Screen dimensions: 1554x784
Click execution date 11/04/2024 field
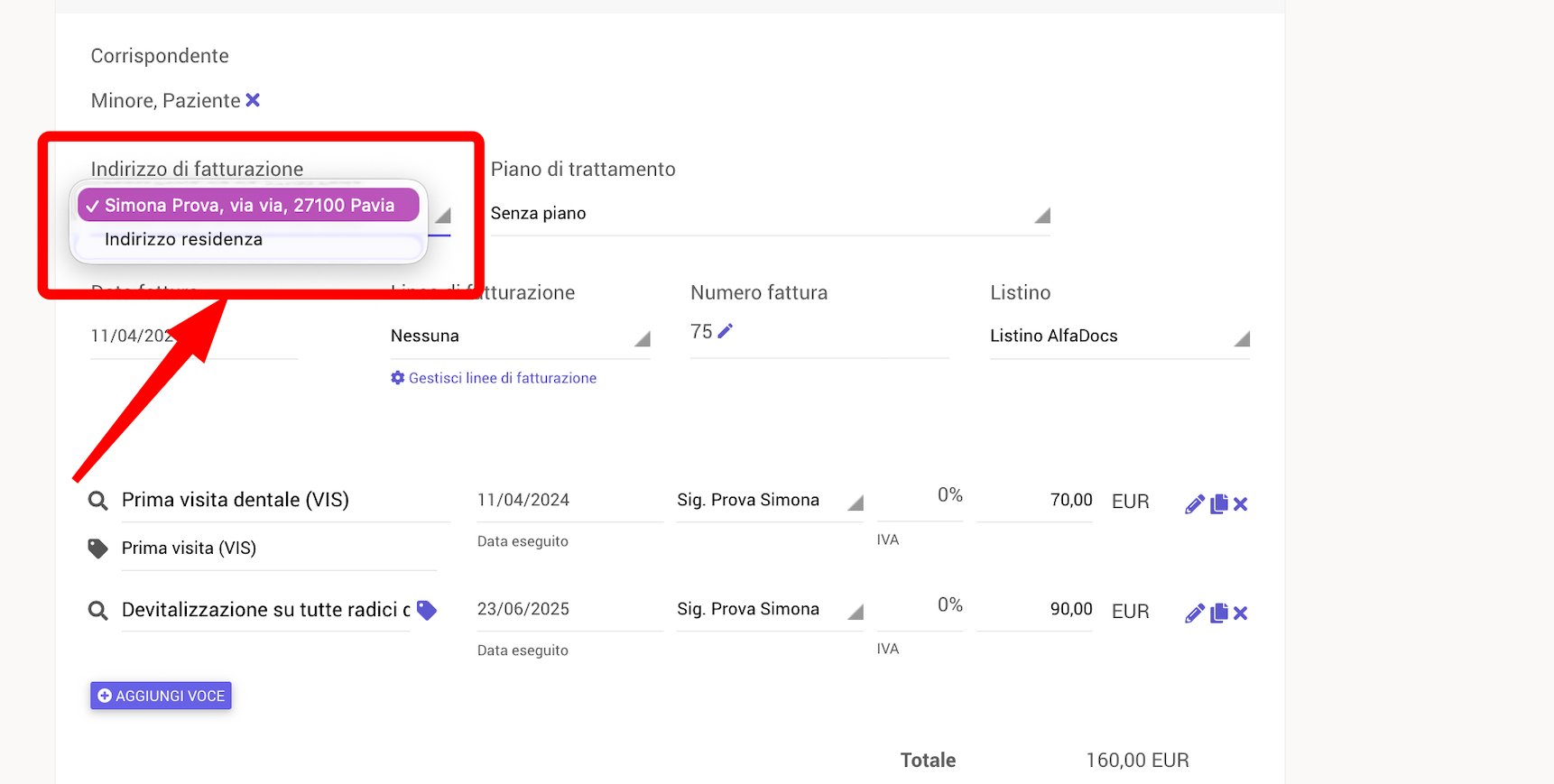tap(569, 501)
